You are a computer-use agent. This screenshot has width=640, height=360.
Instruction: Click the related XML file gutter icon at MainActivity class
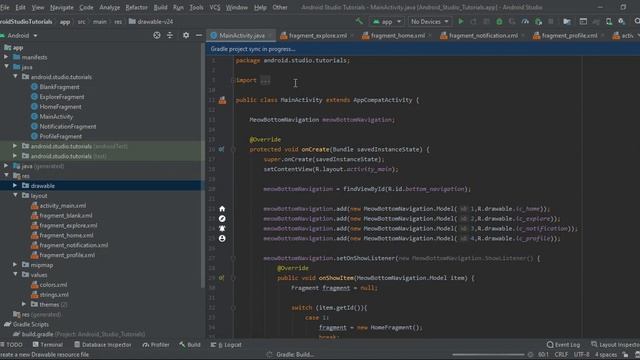[x=222, y=100]
